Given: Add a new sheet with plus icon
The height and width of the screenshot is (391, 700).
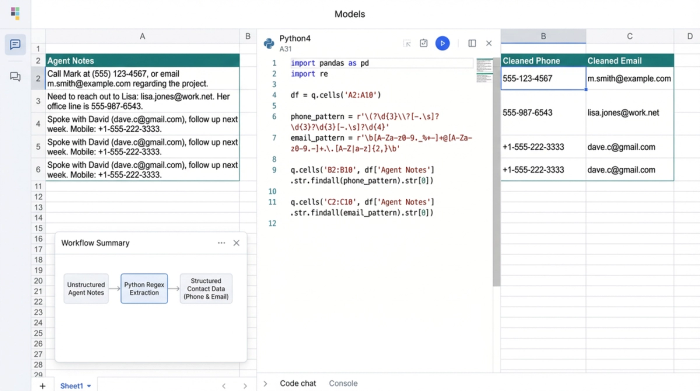Looking at the screenshot, I should click(42, 386).
